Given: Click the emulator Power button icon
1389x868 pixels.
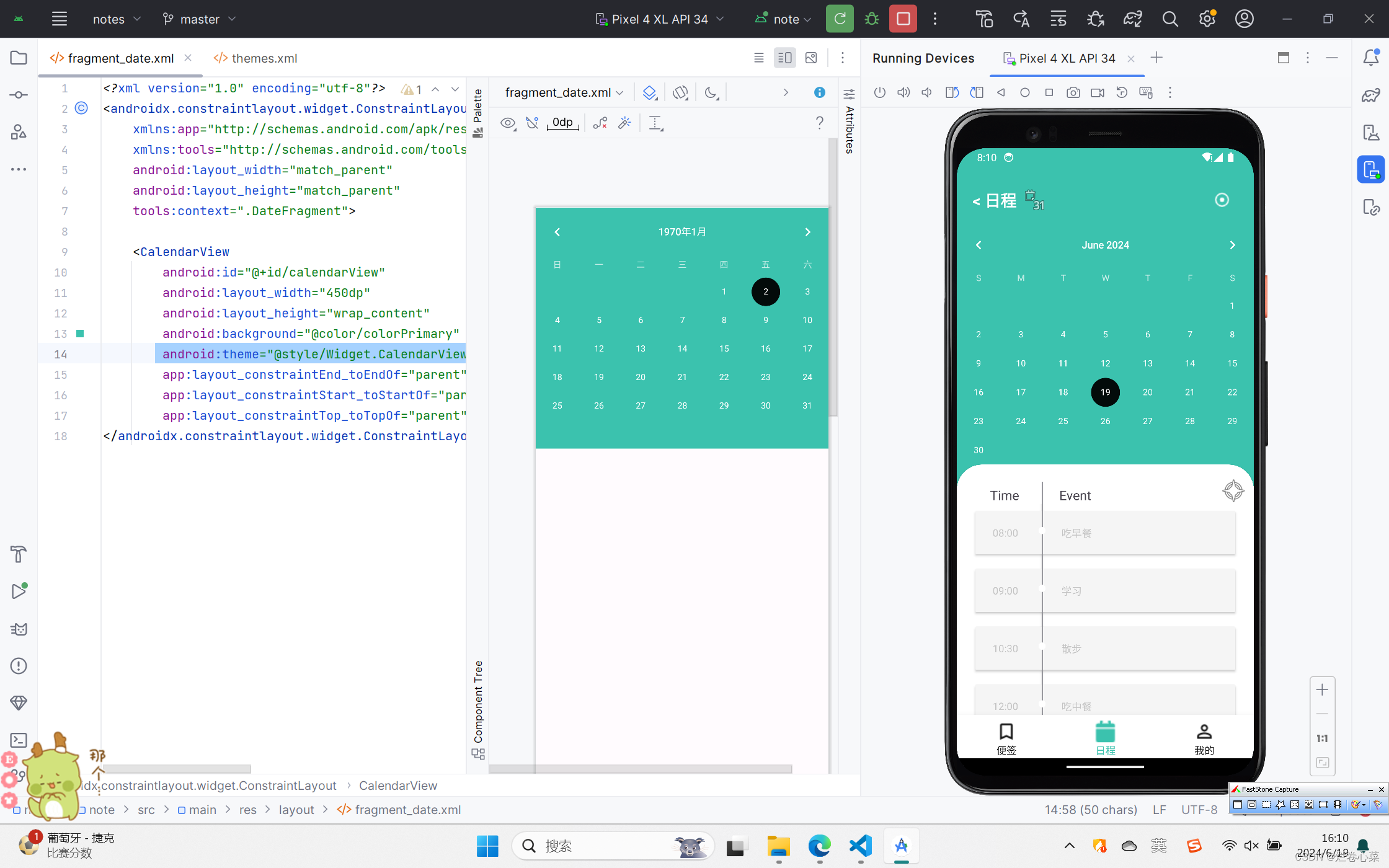Looking at the screenshot, I should 879,93.
